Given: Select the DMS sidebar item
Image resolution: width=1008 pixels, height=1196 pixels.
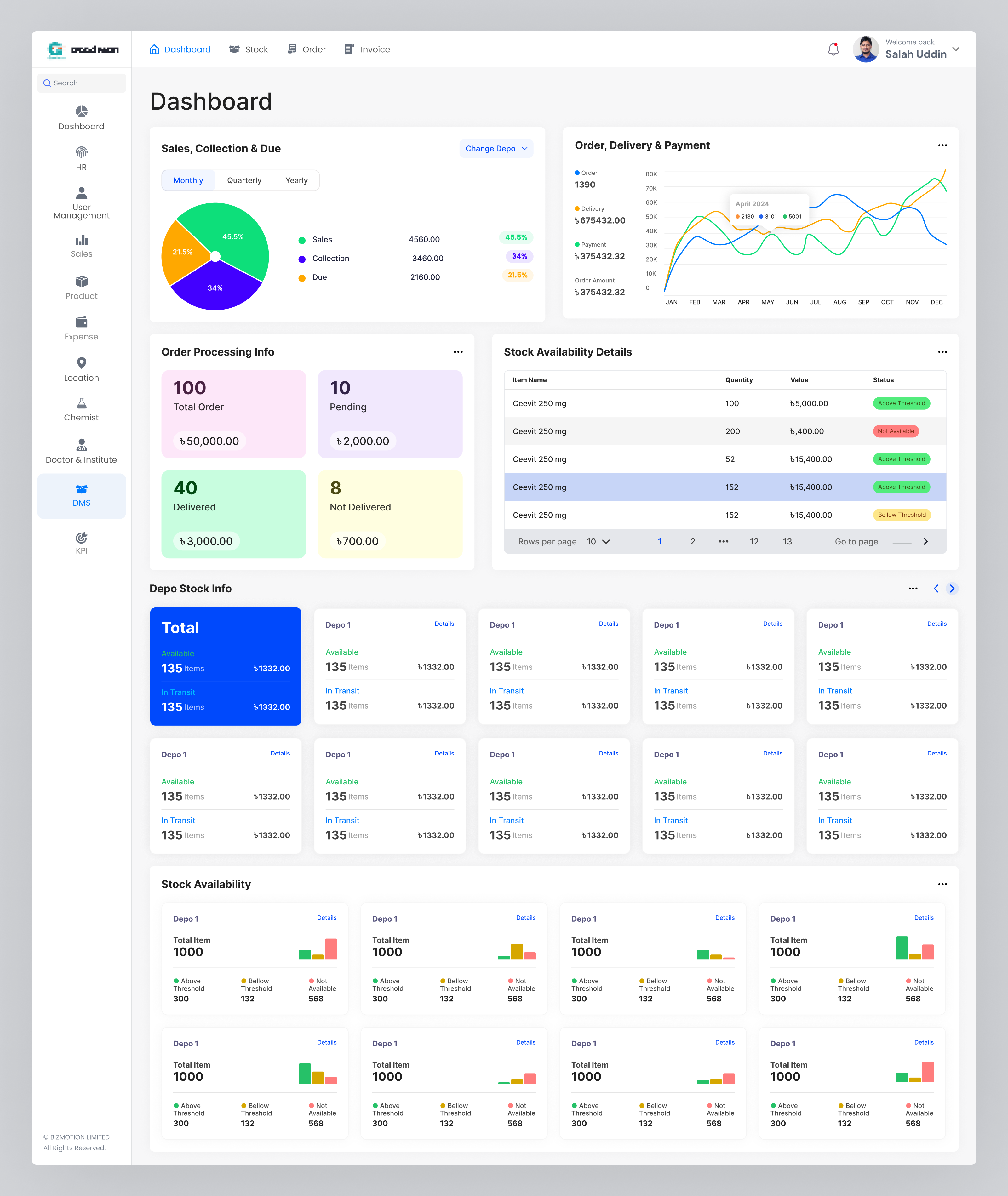Looking at the screenshot, I should 81,495.
